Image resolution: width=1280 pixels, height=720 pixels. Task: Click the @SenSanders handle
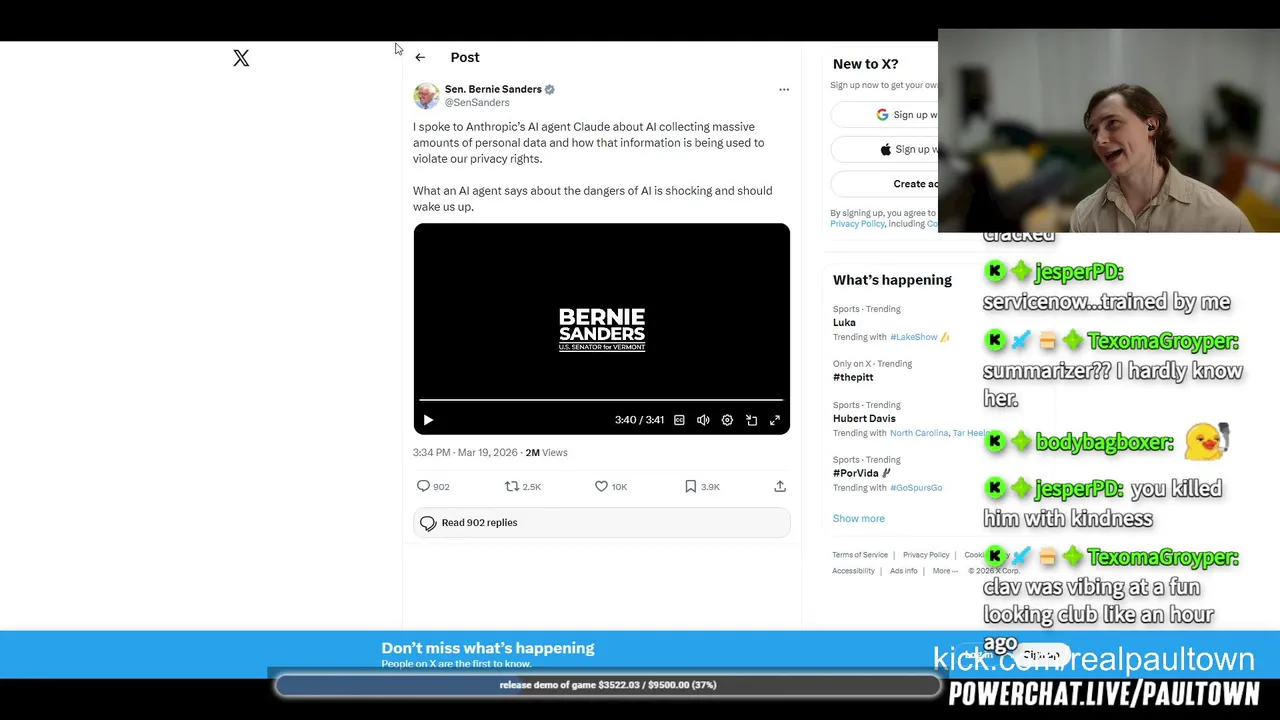coord(477,103)
